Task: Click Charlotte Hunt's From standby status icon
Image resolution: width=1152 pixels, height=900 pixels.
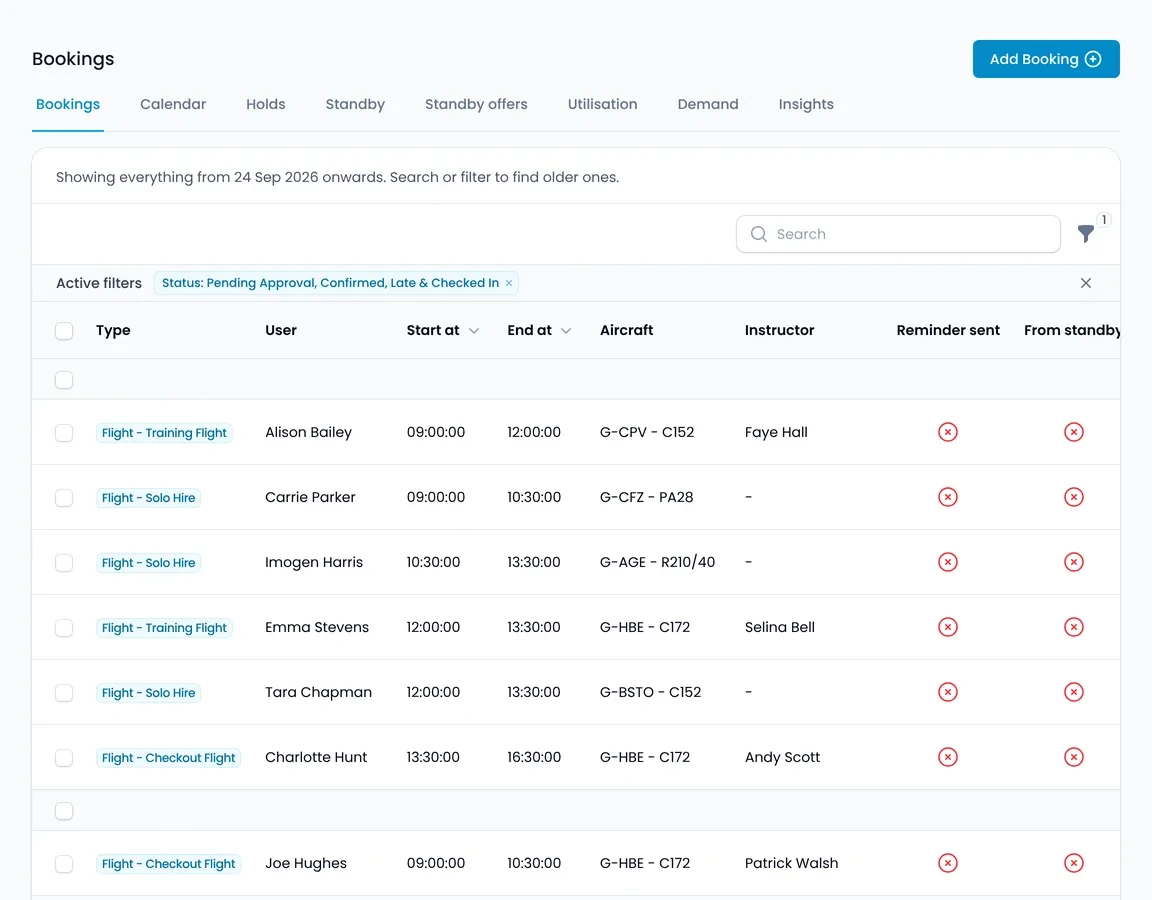Action: pos(1073,757)
